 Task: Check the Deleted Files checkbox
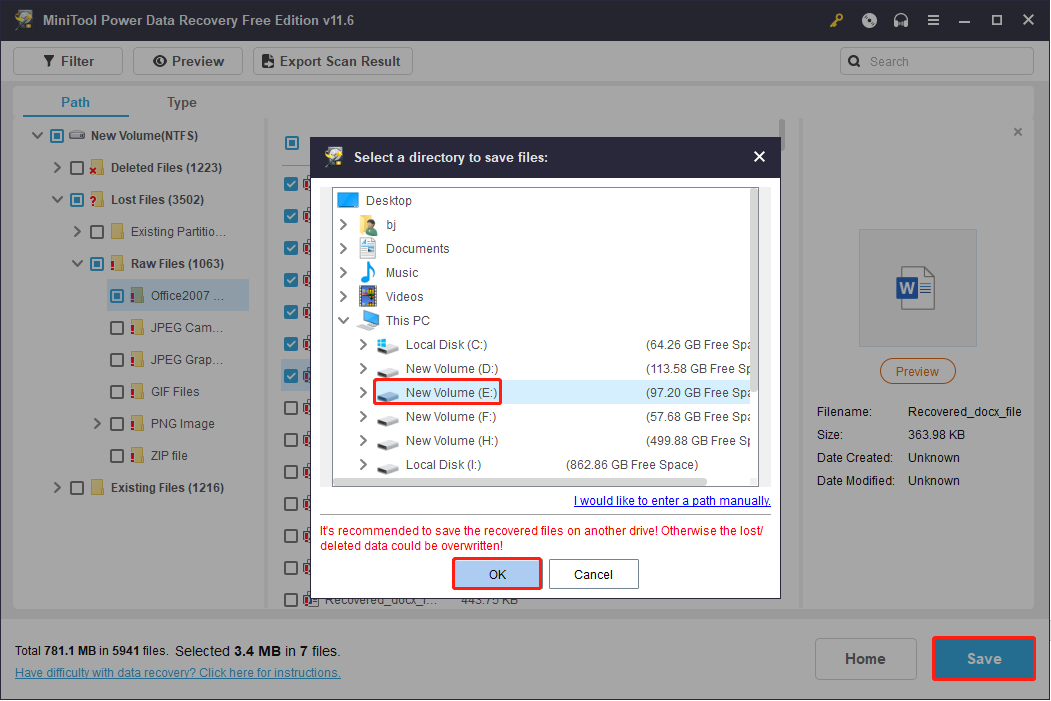76,167
